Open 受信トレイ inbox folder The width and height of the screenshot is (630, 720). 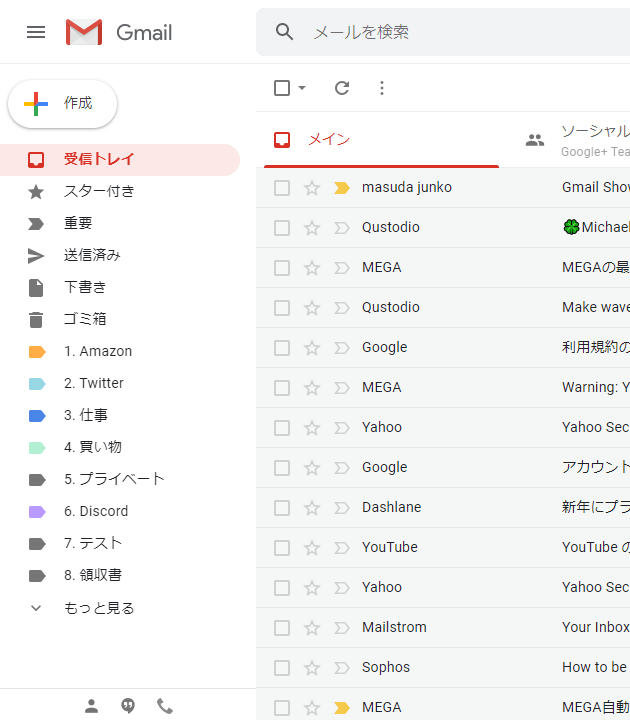click(119, 160)
